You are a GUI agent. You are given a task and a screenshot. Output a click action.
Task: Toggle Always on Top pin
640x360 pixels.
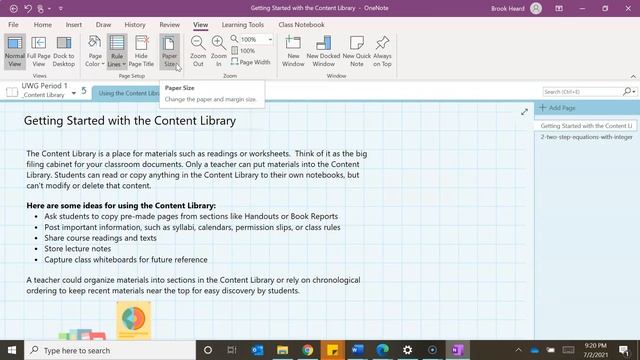(x=382, y=51)
